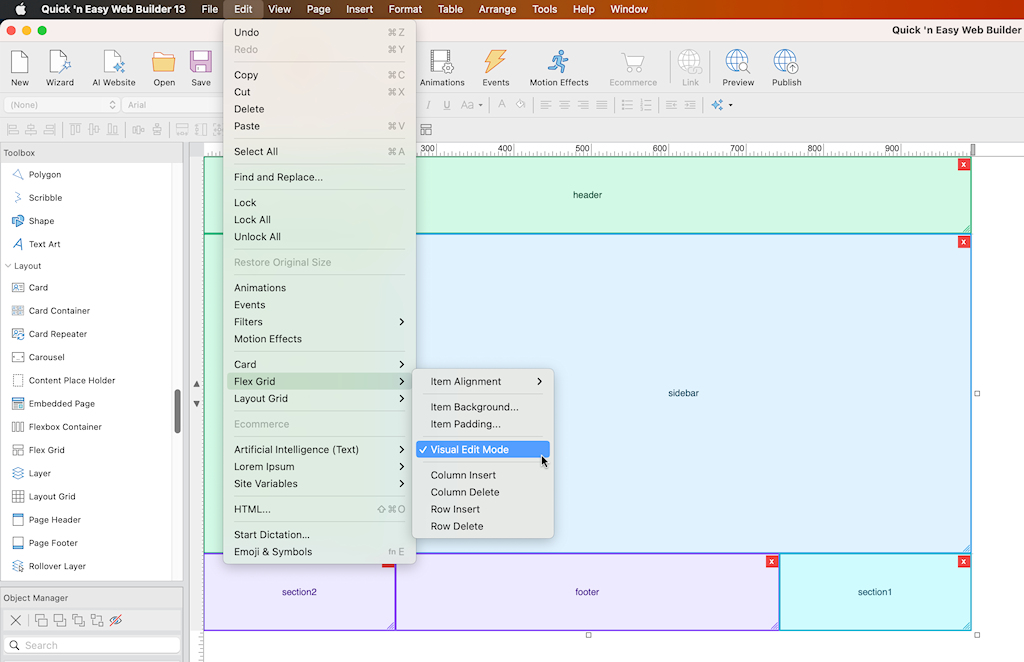The image size is (1024, 662).
Task: Expand the Lorem Ipsum submenu
Action: coord(319,466)
